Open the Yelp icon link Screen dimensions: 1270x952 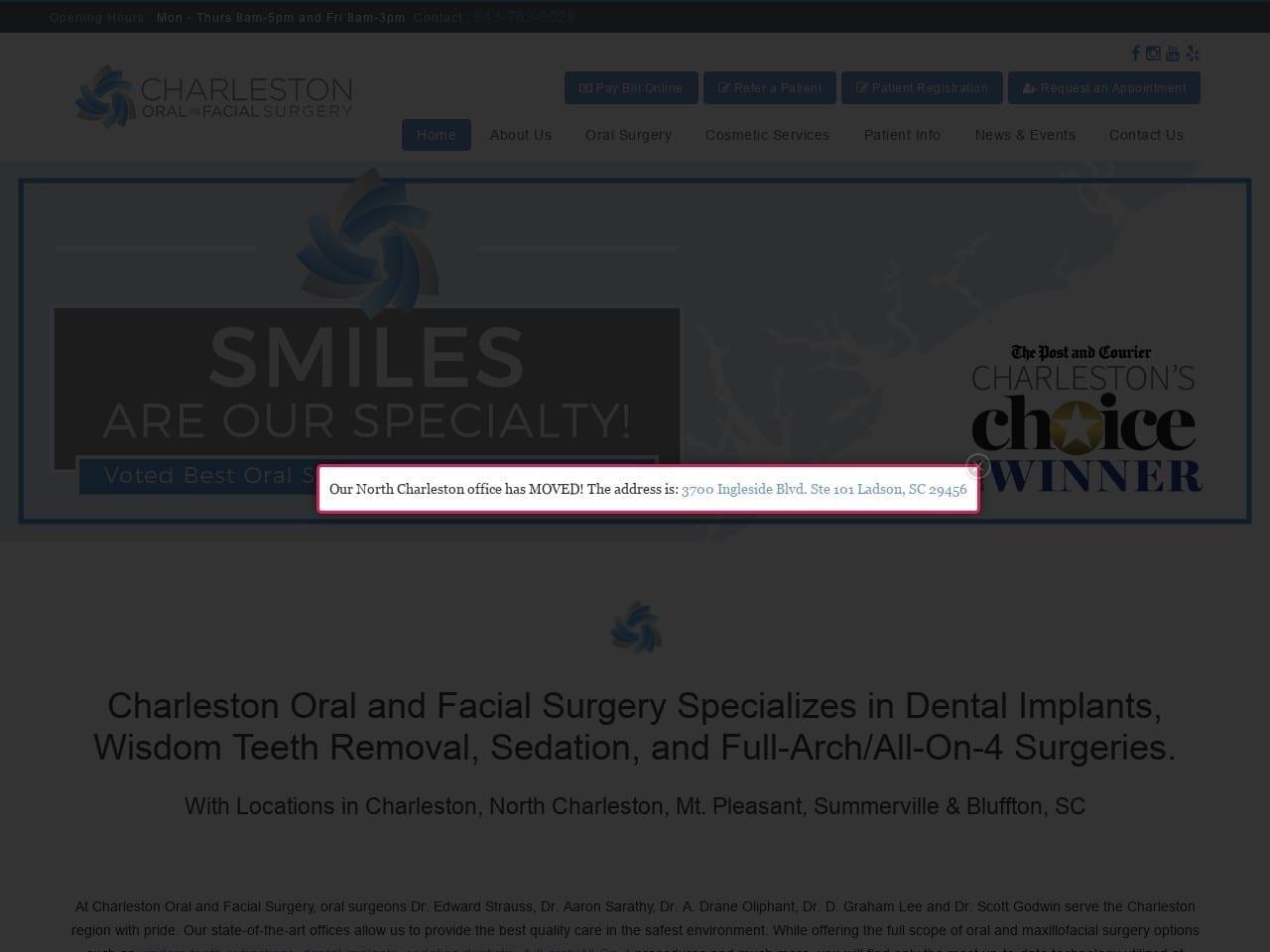(x=1193, y=54)
